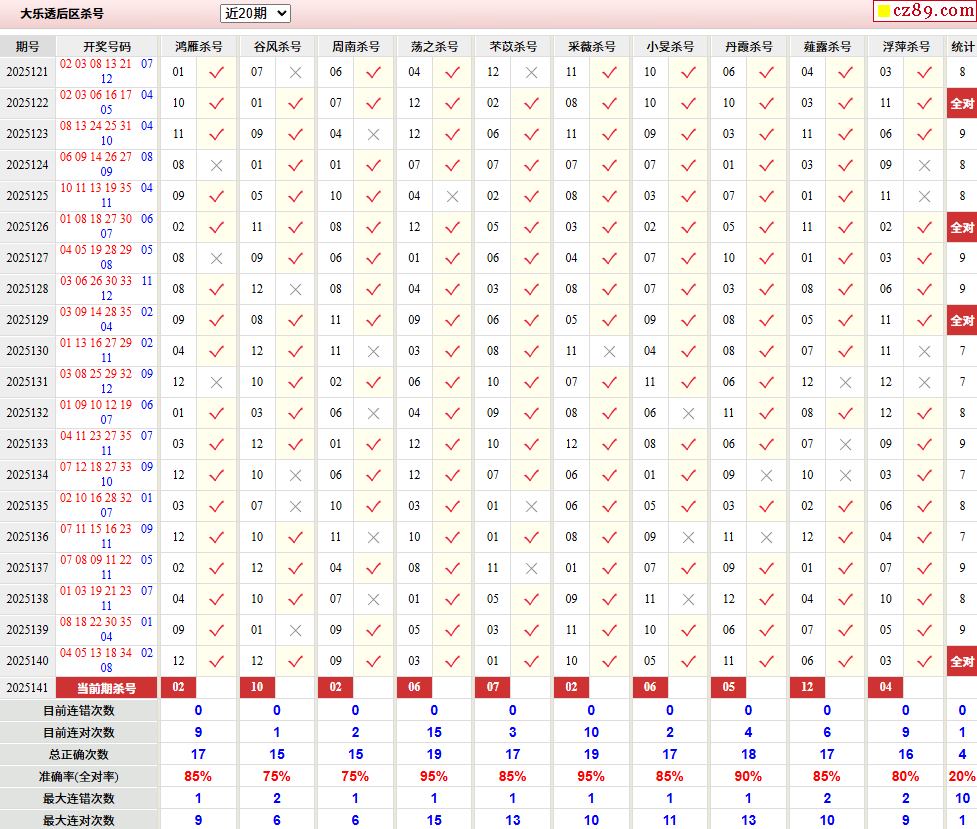Click the cross mark for 鸿雁杀号 in row 2025124

coord(216,165)
